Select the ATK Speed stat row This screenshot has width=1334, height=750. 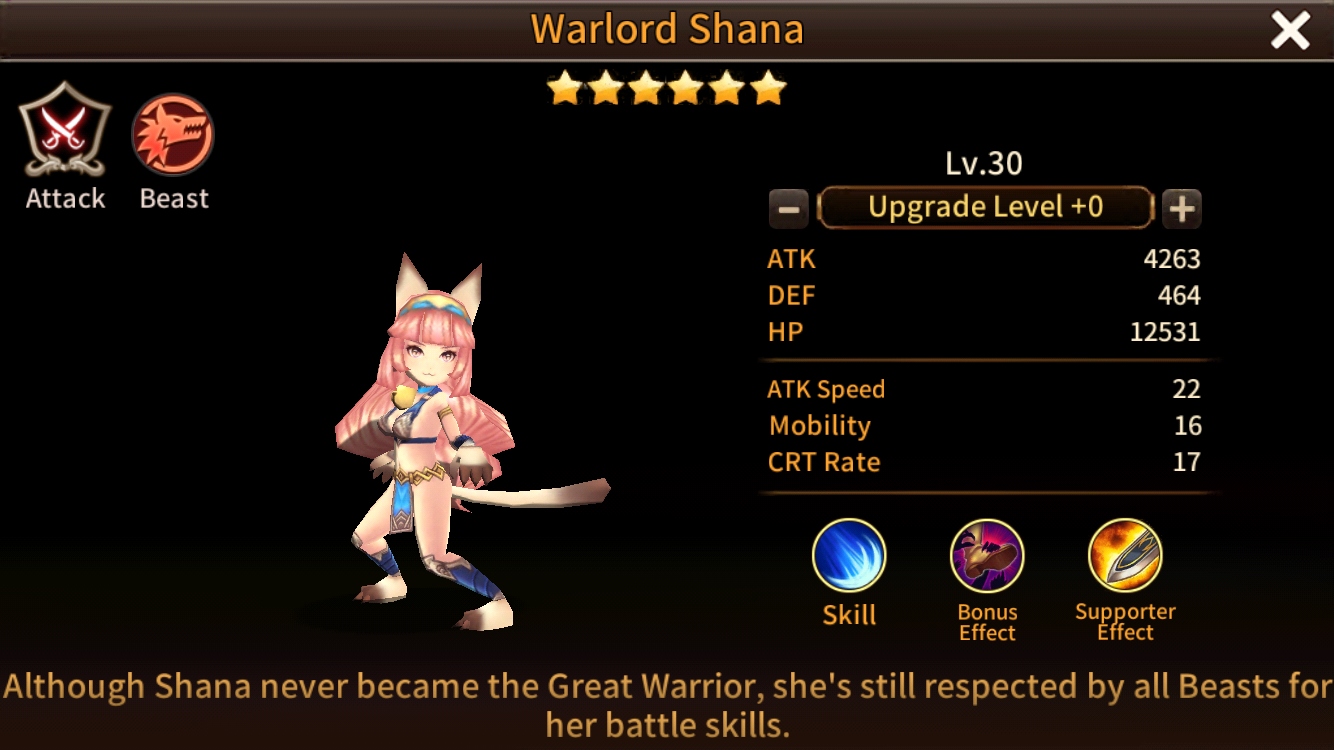984,389
